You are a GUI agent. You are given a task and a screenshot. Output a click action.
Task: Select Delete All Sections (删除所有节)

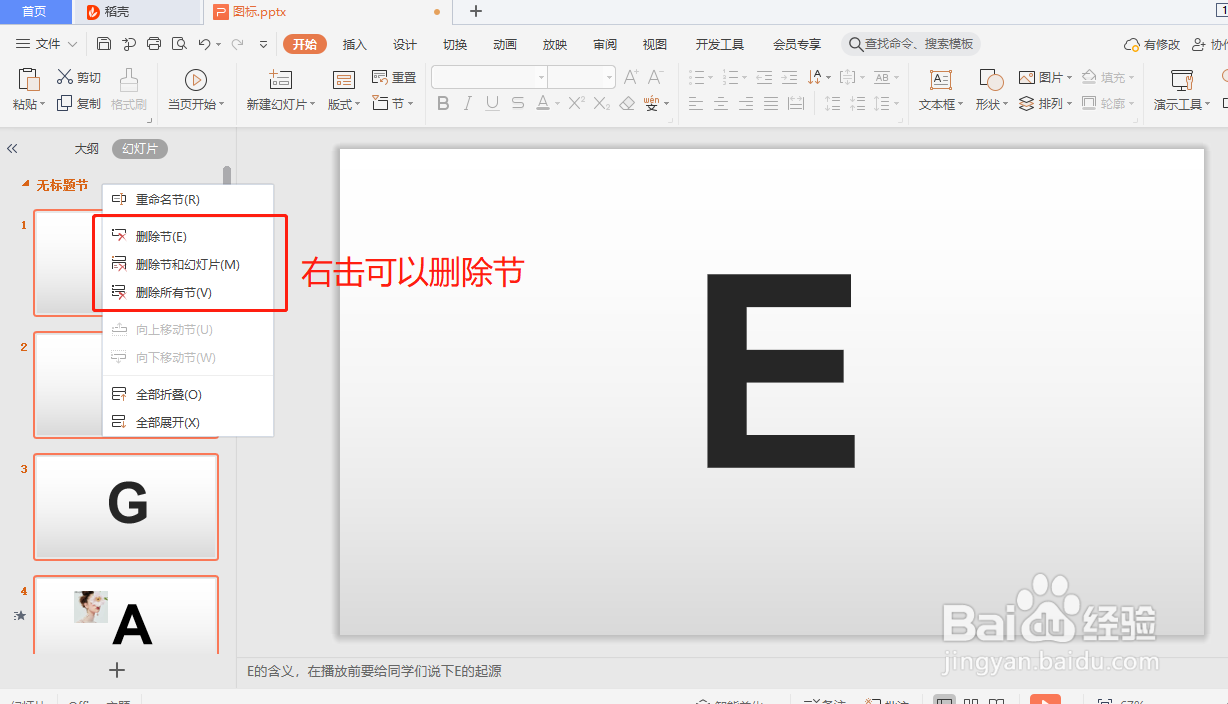point(188,292)
